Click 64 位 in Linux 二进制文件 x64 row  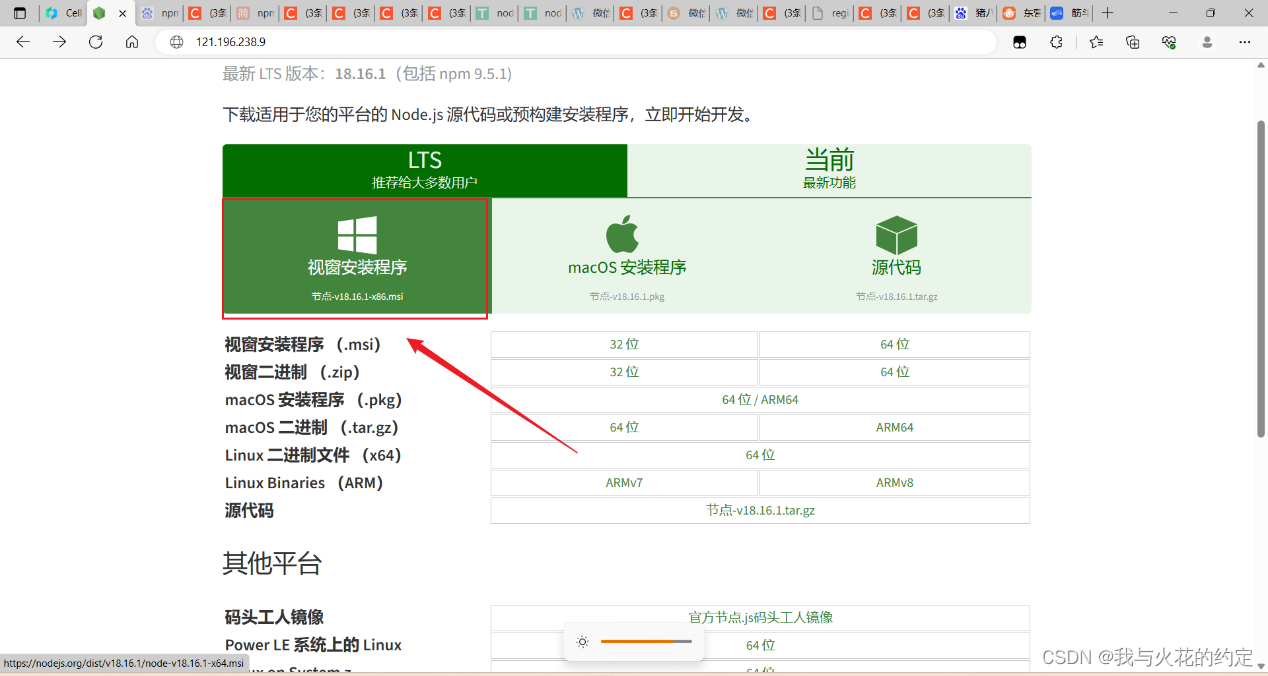[760, 455]
